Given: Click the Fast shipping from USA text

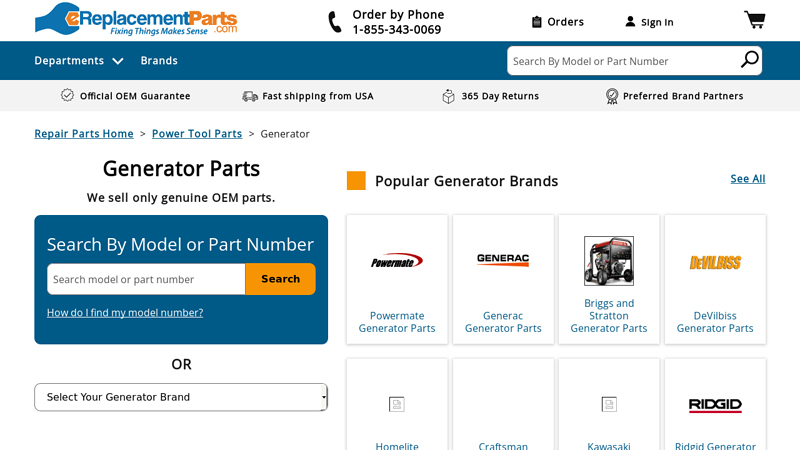Looking at the screenshot, I should pyautogui.click(x=318, y=96).
